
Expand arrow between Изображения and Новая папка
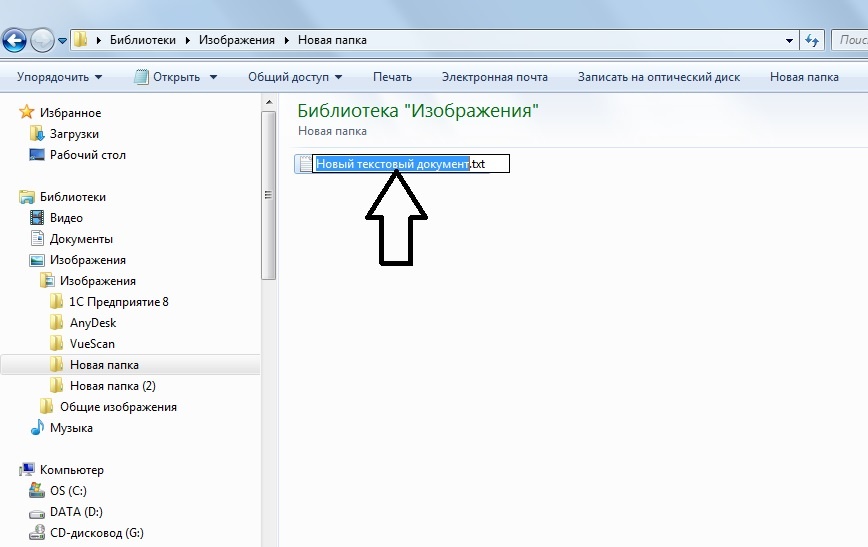tap(287, 40)
